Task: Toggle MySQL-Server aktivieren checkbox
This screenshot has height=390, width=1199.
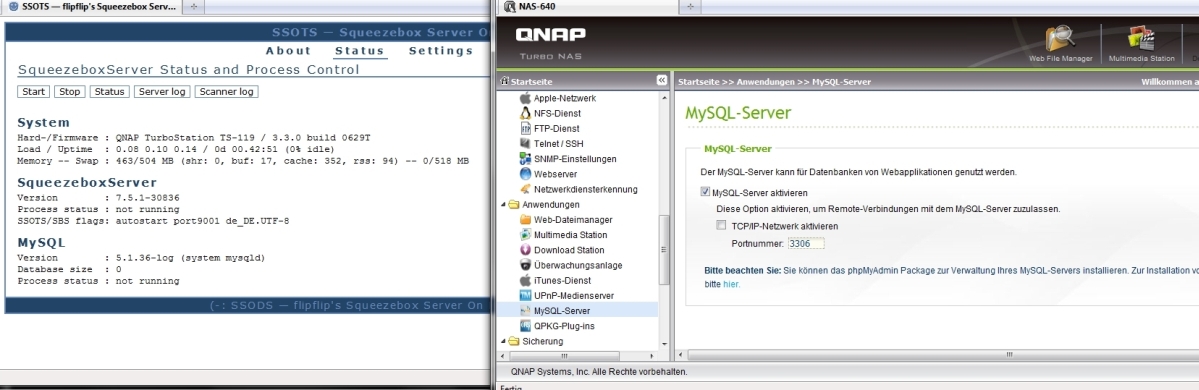Action: 705,193
